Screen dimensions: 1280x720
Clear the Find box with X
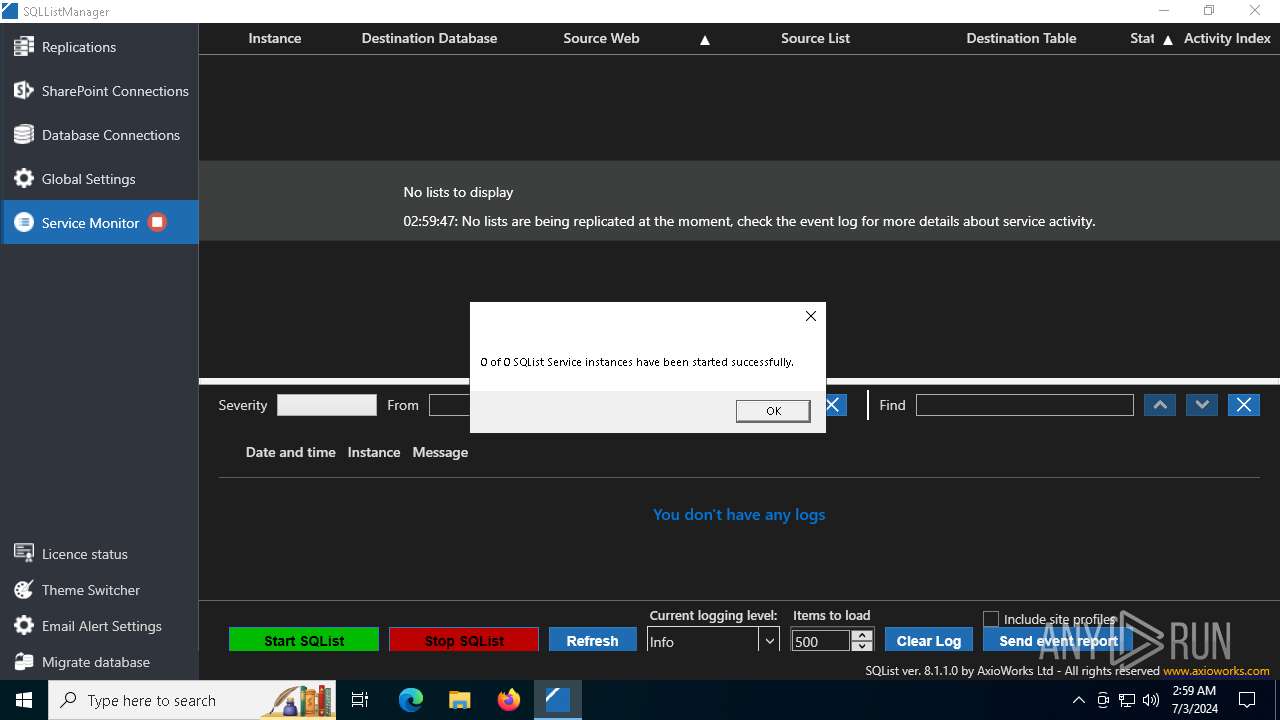click(1244, 405)
